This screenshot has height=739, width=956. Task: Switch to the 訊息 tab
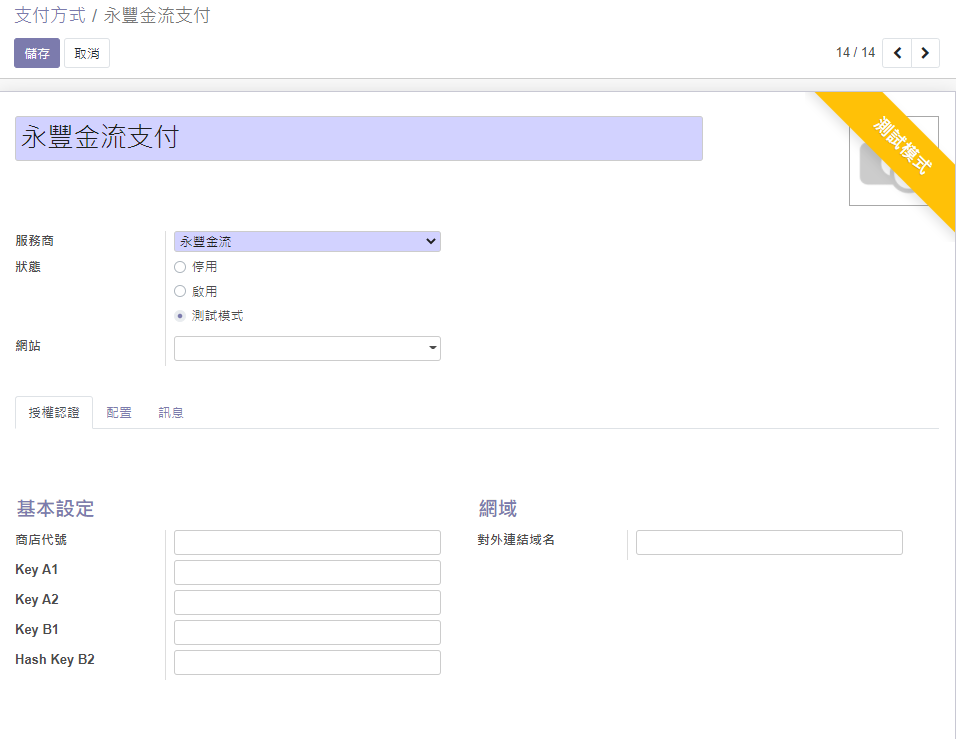click(x=171, y=413)
